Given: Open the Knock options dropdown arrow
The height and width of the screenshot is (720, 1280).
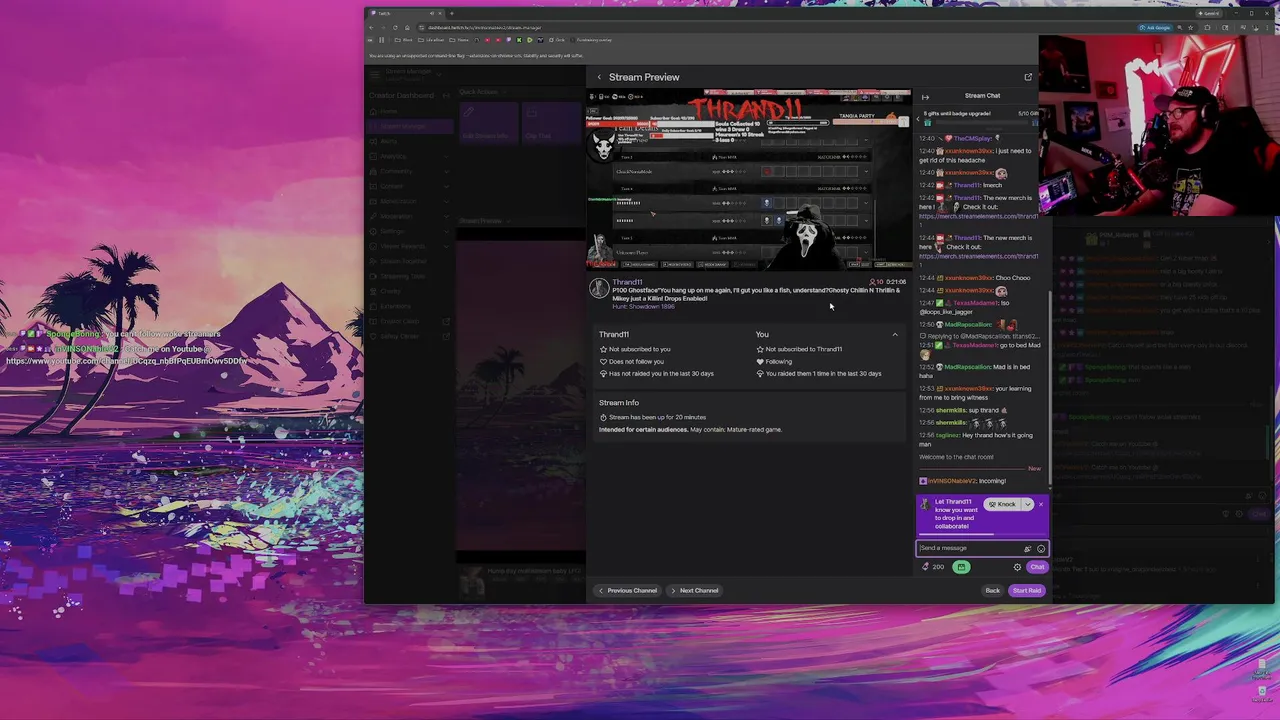Looking at the screenshot, I should (1027, 504).
